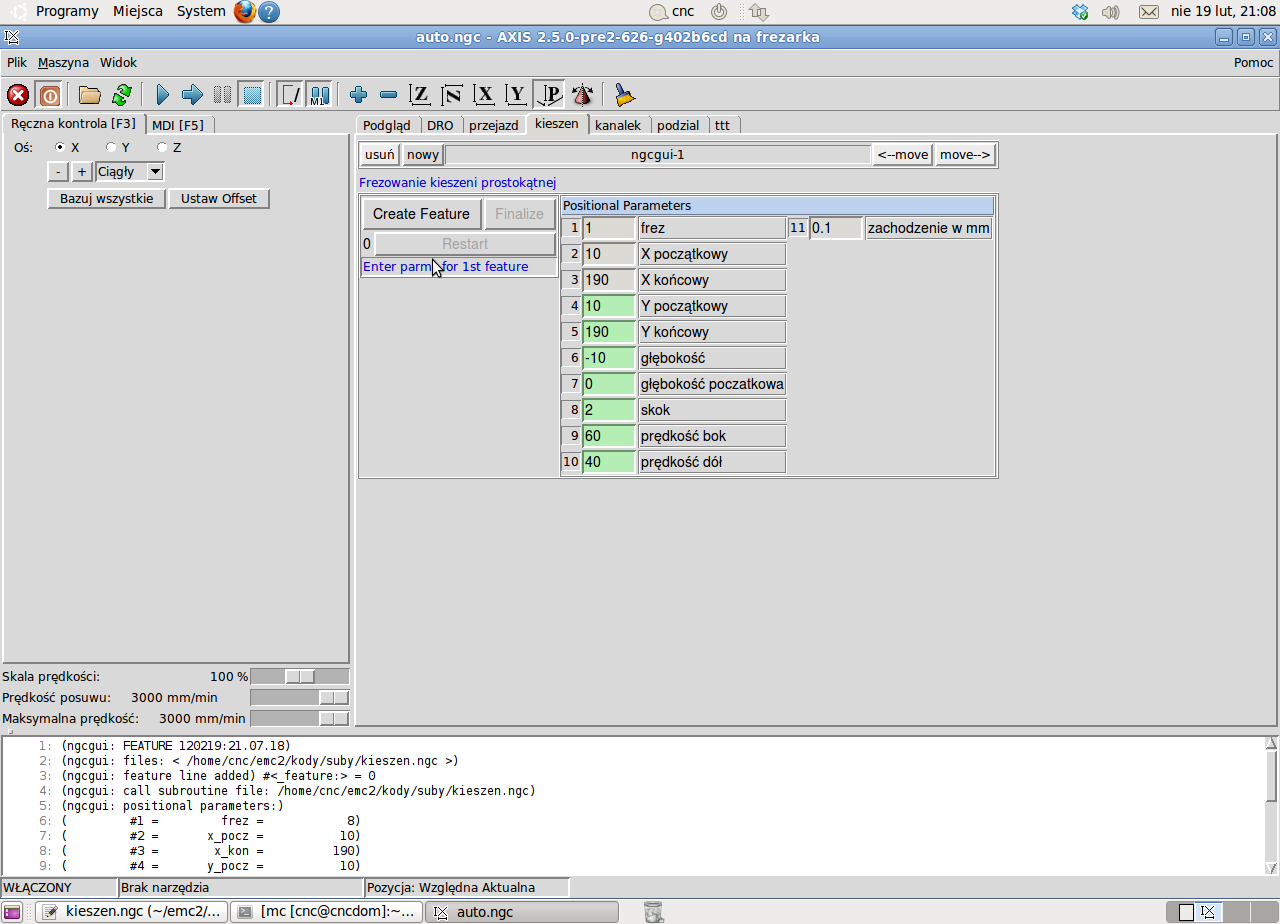Adjust the Prędkość posuwu slider
The height and width of the screenshot is (924, 1280).
coord(299,698)
